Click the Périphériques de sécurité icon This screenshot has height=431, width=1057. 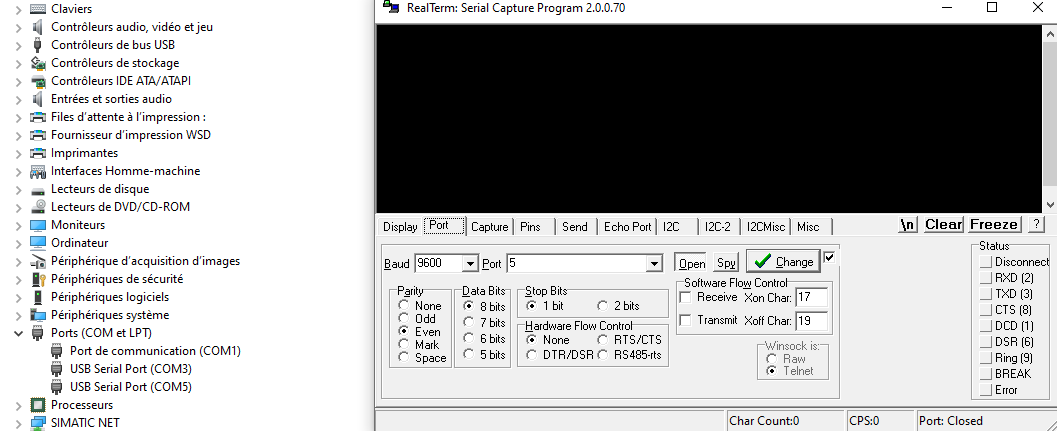[x=38, y=279]
